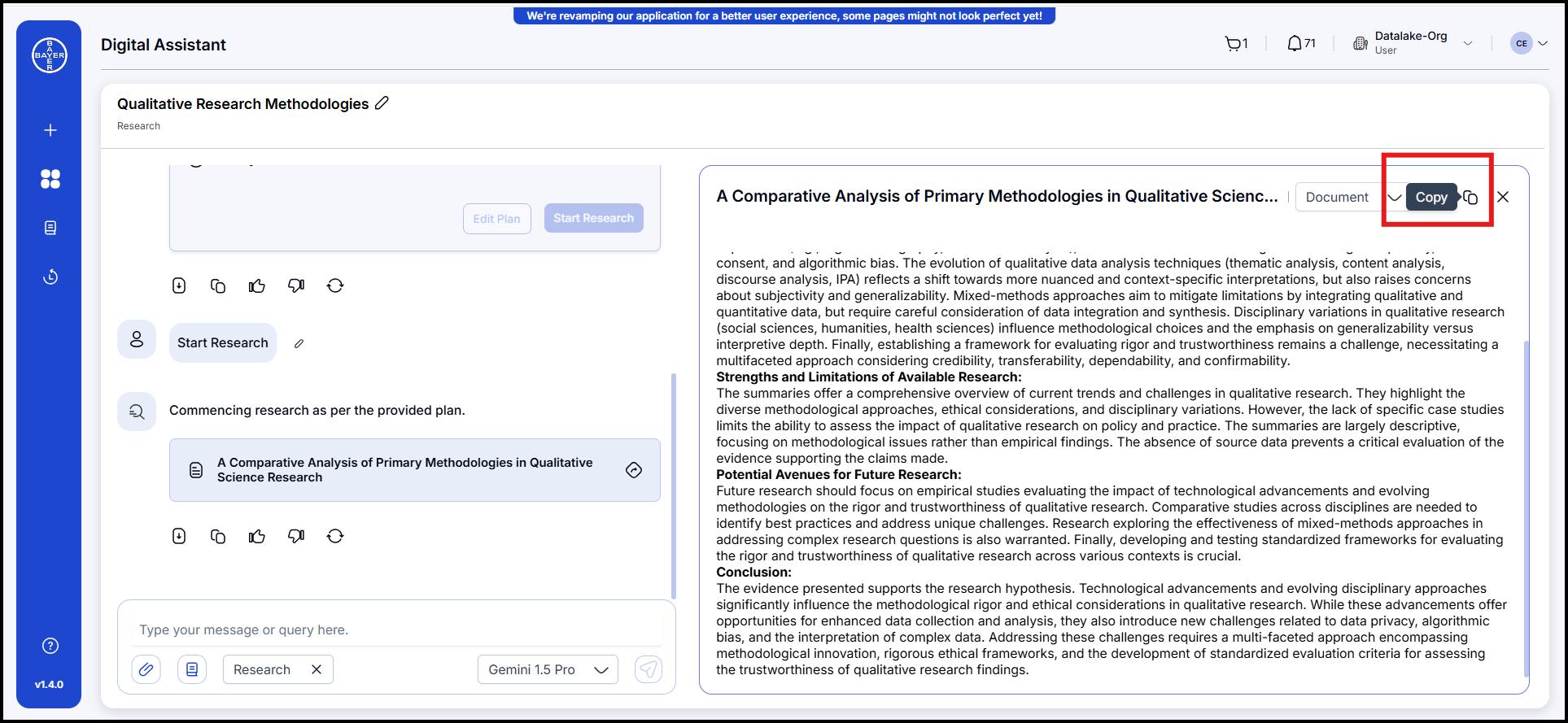Viewport: 1568px width, 723px height.
Task: Click the Start Research chat message
Action: [x=223, y=342]
